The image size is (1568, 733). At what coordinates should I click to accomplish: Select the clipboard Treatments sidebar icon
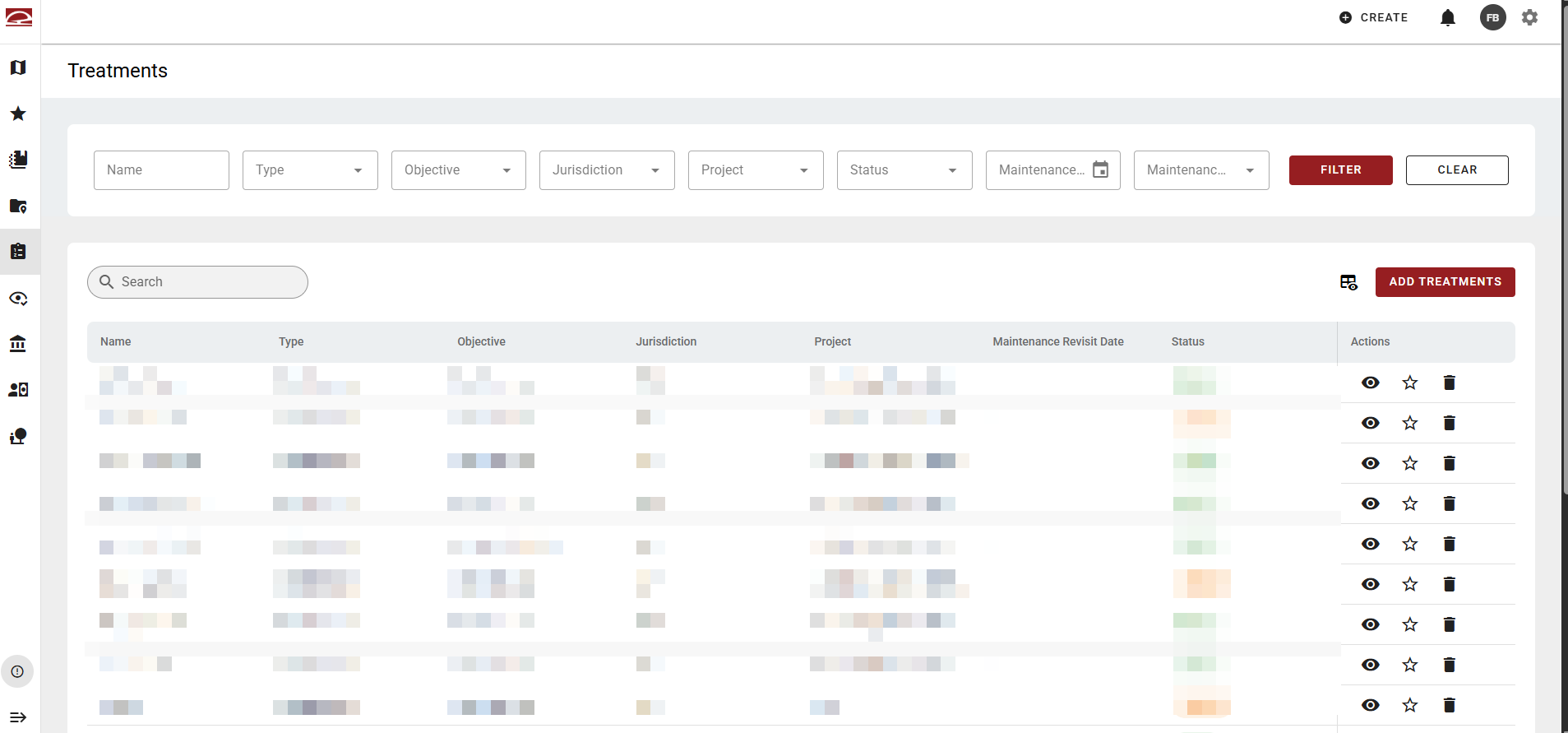coord(18,252)
